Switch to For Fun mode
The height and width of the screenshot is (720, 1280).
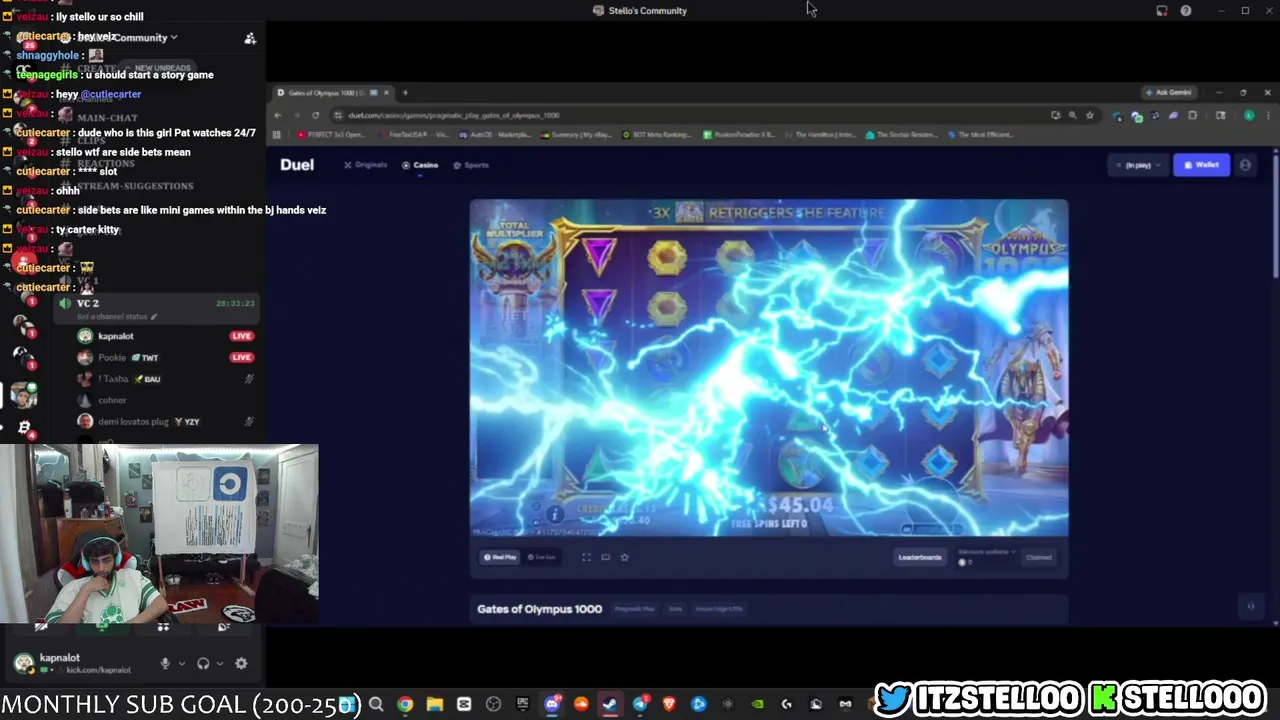tap(542, 557)
